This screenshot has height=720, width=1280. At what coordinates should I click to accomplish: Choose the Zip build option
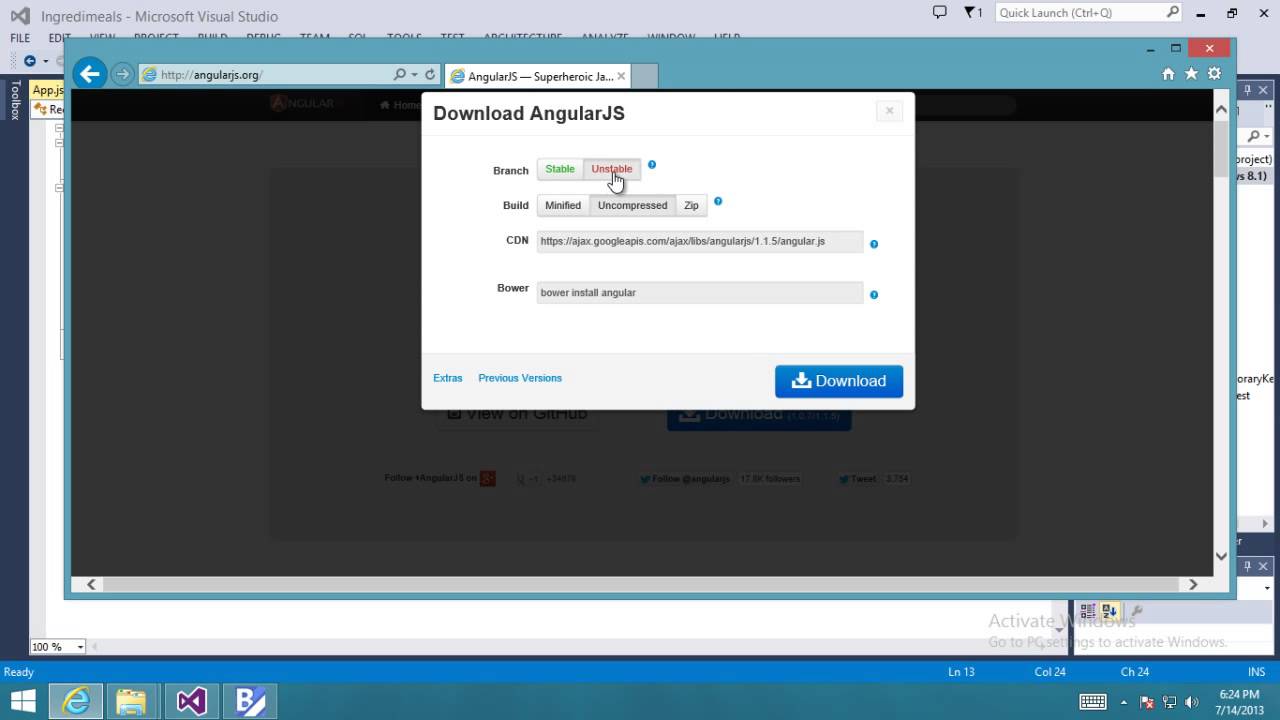click(691, 205)
